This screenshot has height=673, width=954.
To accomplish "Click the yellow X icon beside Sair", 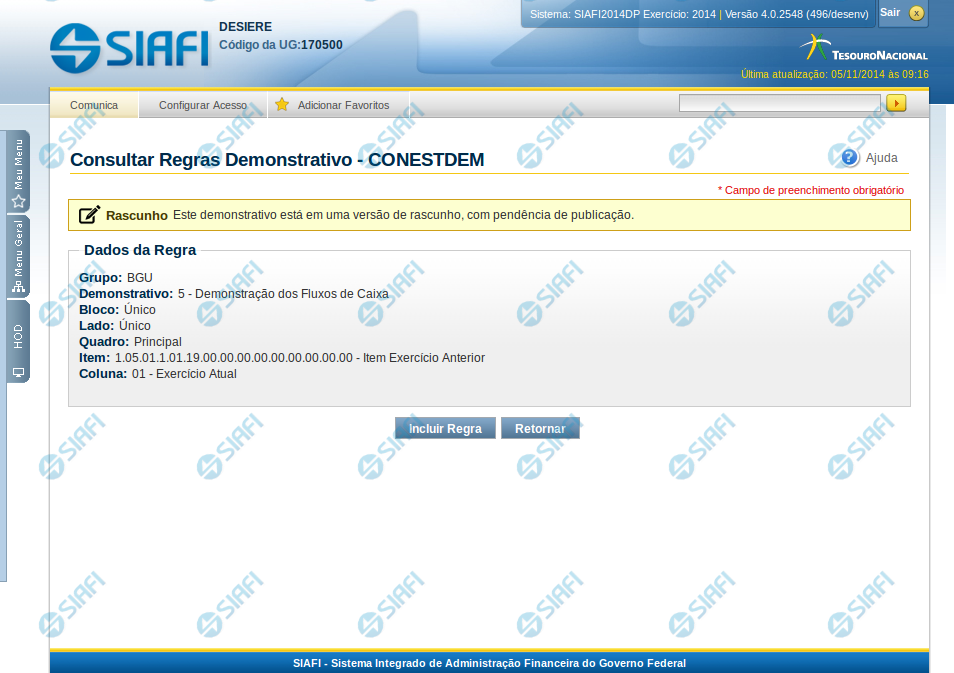I will (x=916, y=13).
